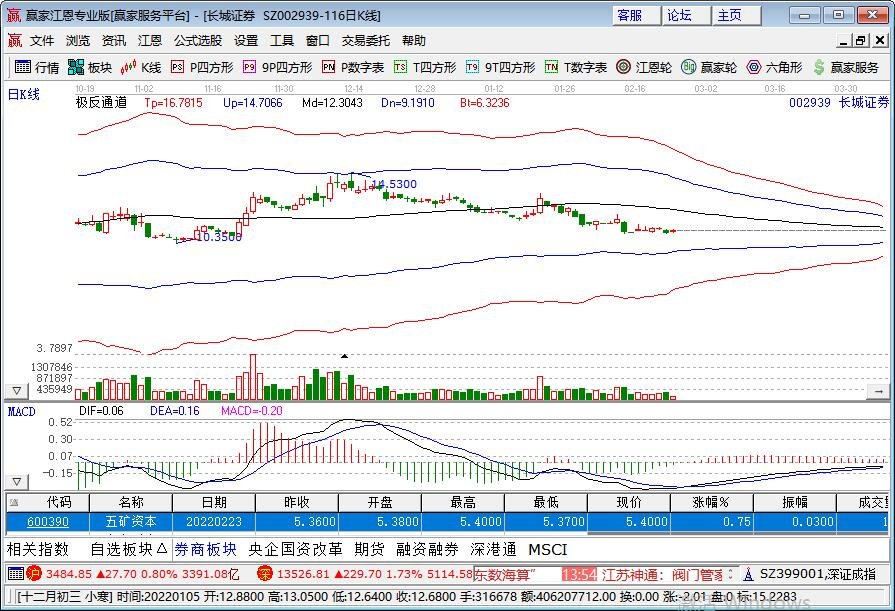
Task: Sort by 振幅 column header
Action: coord(795,503)
